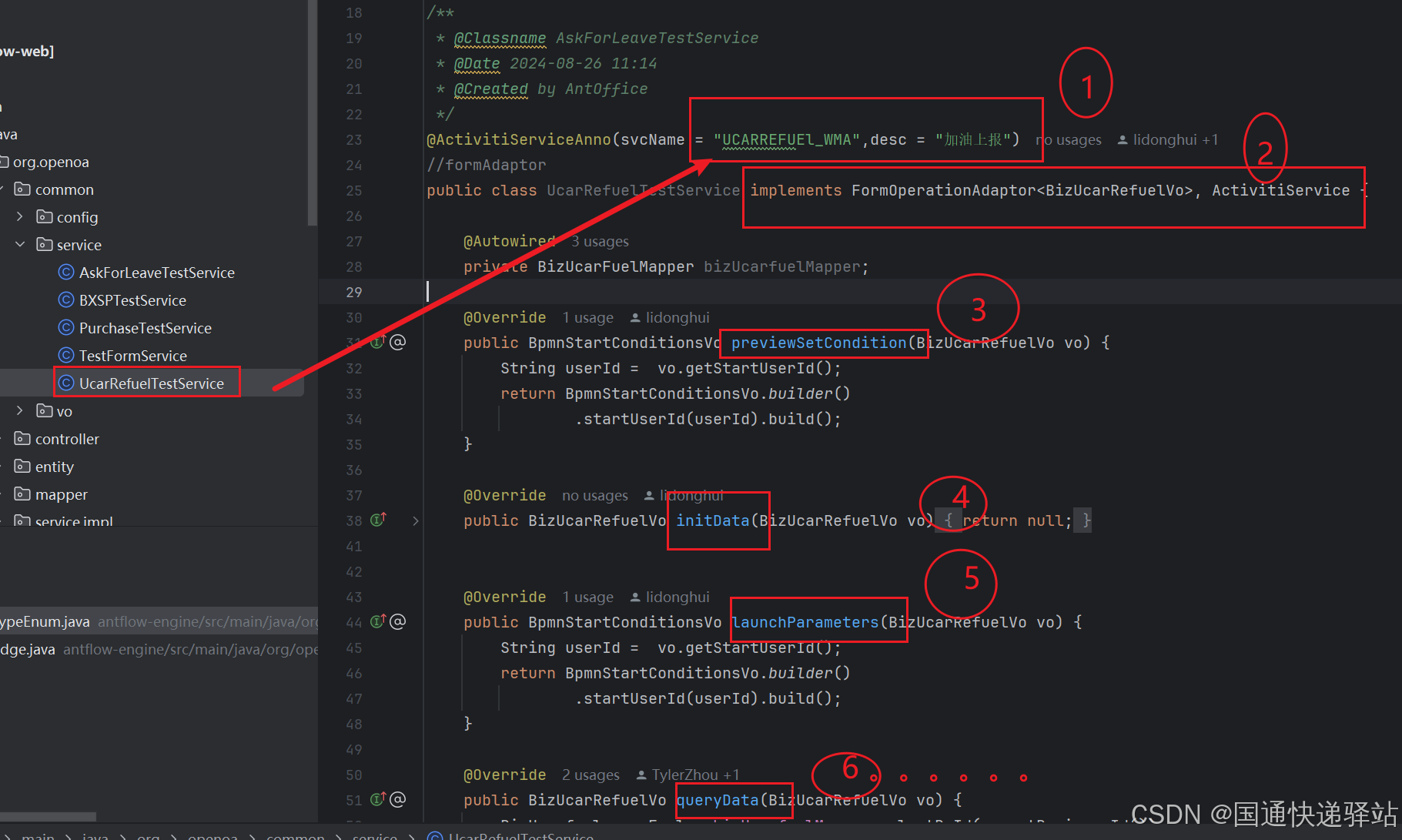This screenshot has height=840, width=1402.
Task: Select the org.openoa package
Action: pos(51,162)
